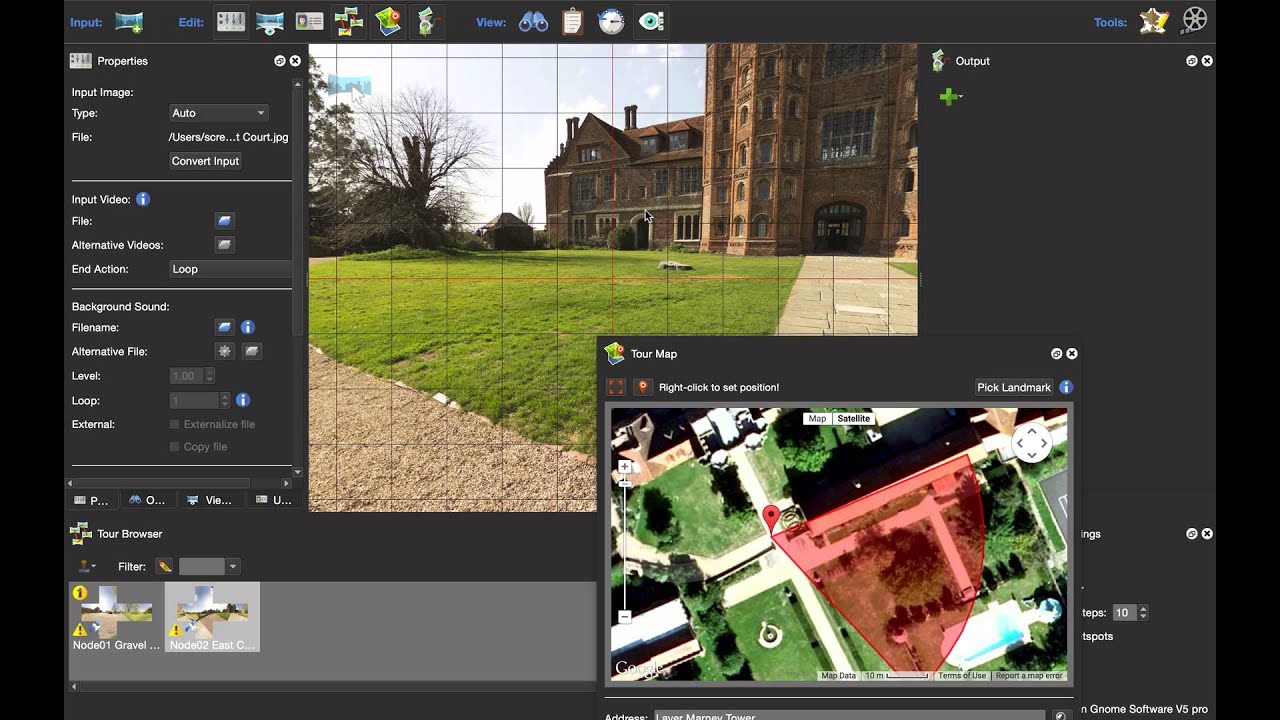Click the Tour Browser tag filter icon
Viewport: 1280px width, 720px height.
tap(165, 567)
